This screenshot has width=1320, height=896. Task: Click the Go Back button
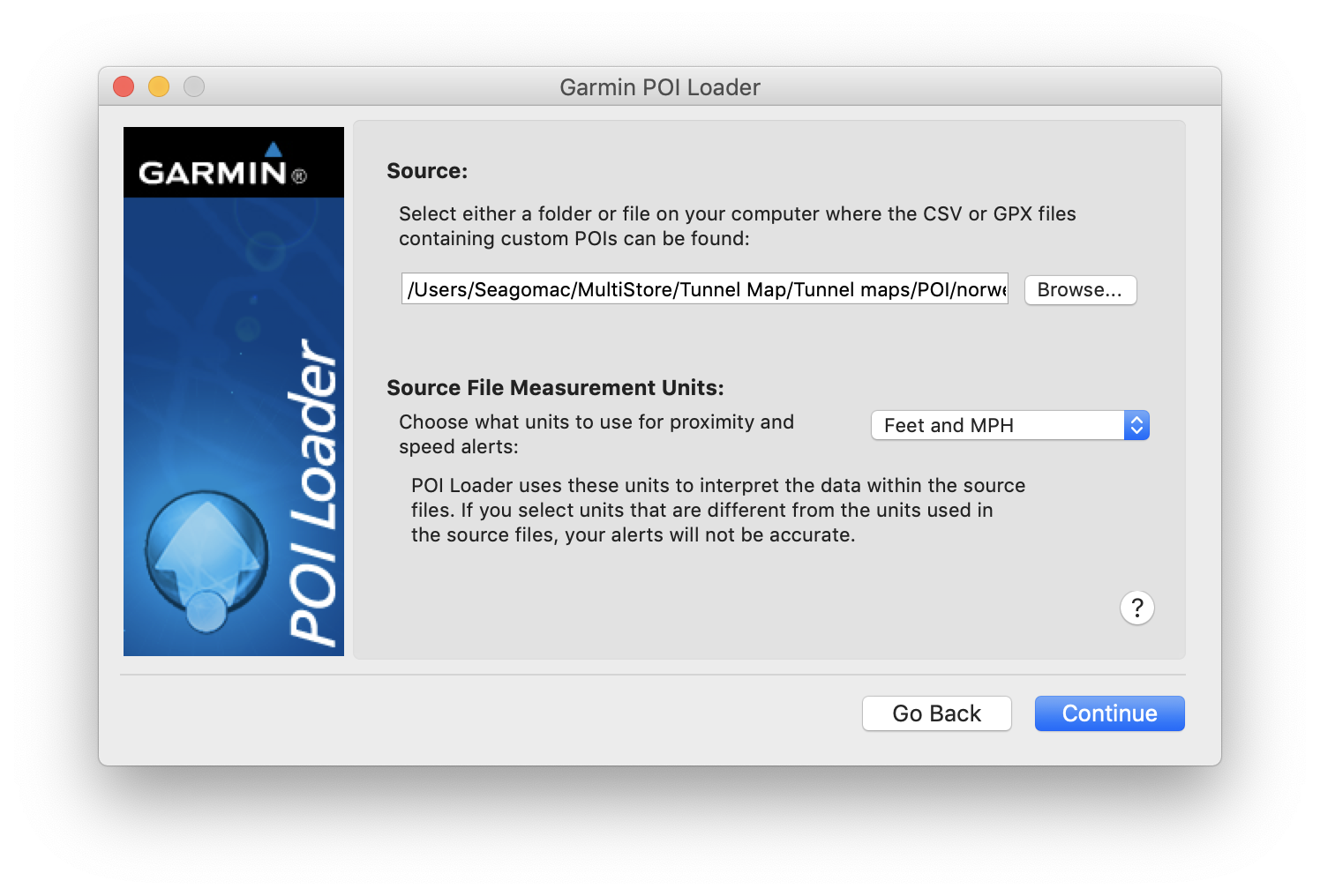tap(936, 713)
